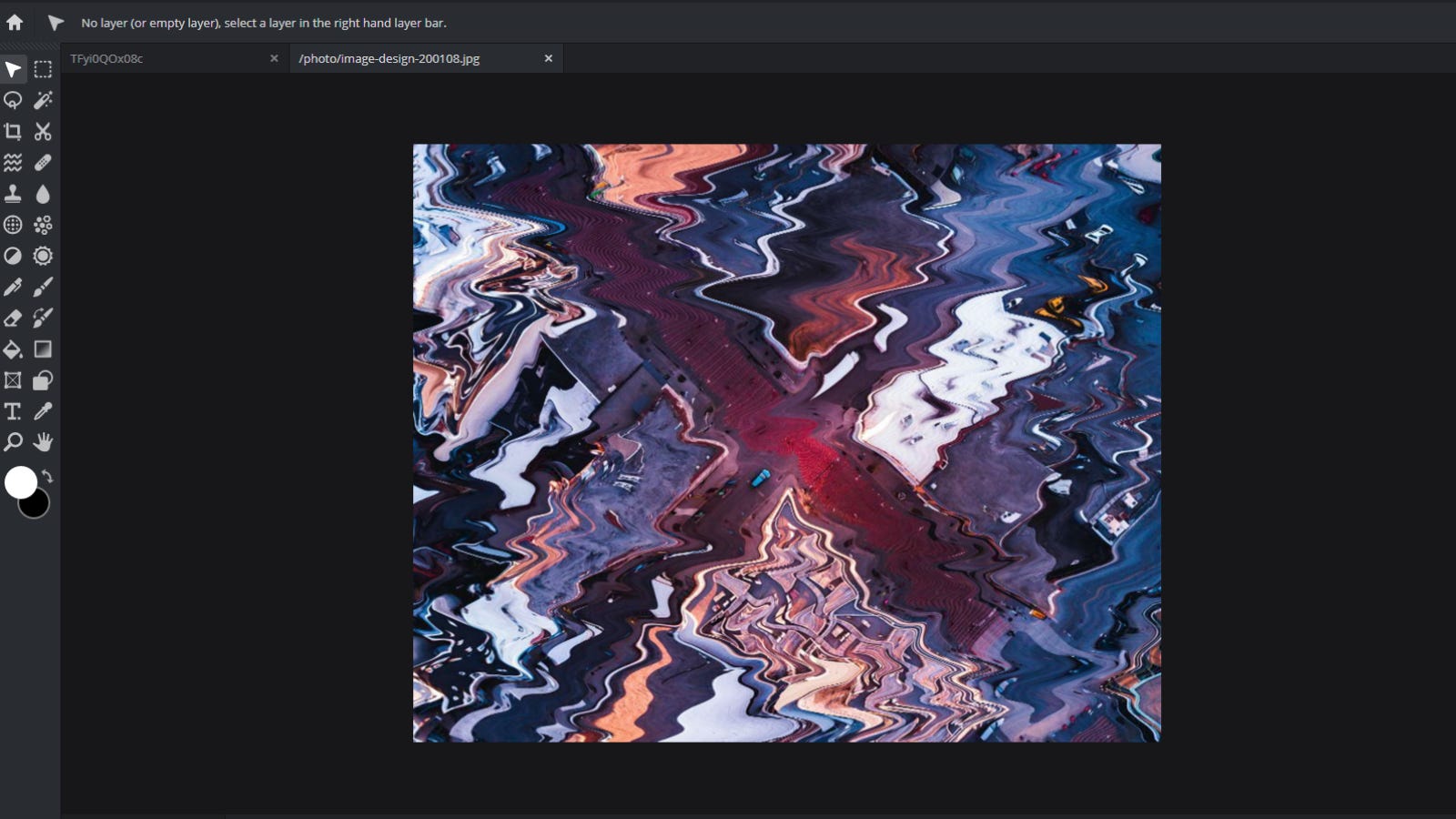This screenshot has width=1456, height=819.
Task: Pick the Cutout scissors tool
Action: (x=43, y=132)
